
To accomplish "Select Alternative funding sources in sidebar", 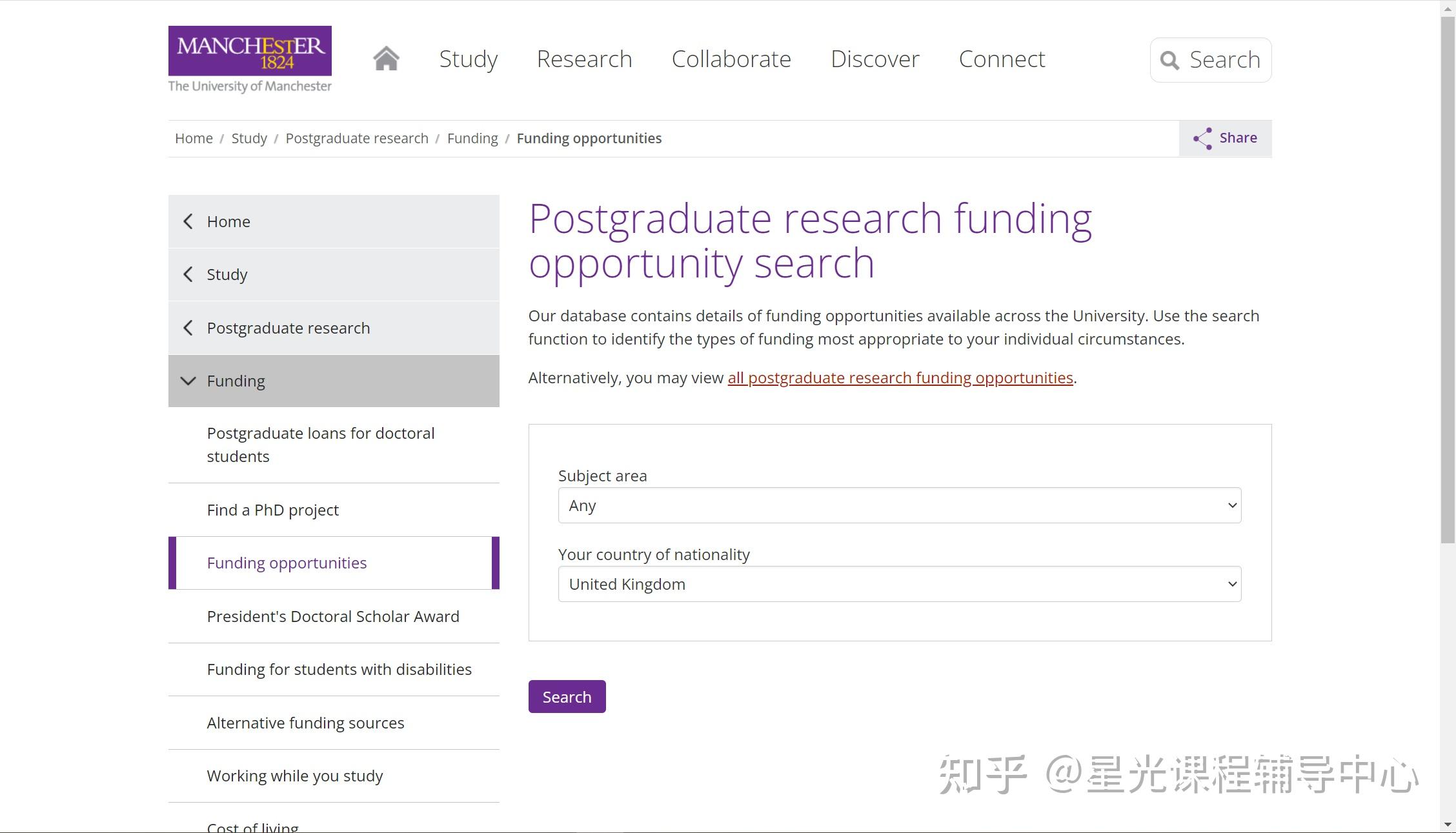I will point(305,723).
